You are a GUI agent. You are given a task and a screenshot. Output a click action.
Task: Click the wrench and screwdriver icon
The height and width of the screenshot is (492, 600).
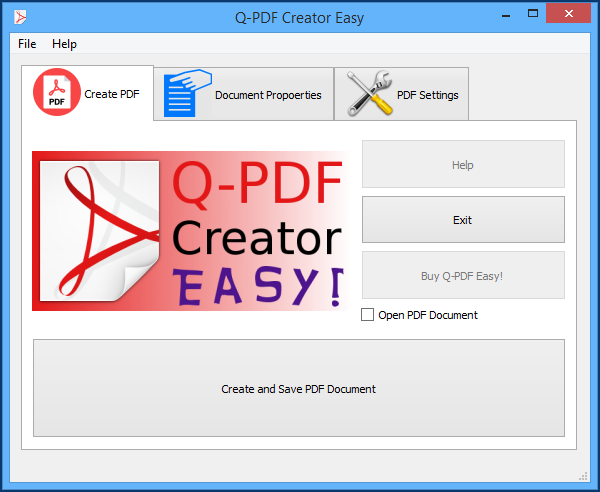click(x=370, y=93)
